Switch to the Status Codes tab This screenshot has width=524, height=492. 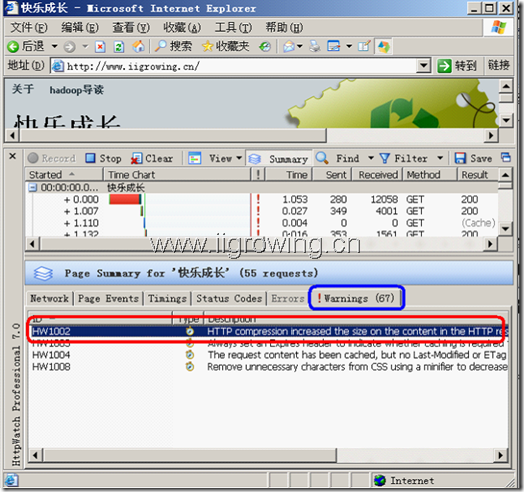[229, 298]
